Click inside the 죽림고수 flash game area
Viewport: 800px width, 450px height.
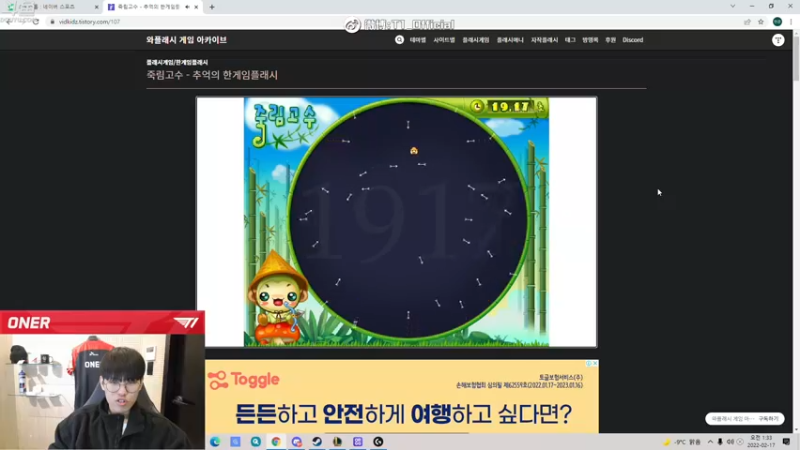pos(396,222)
